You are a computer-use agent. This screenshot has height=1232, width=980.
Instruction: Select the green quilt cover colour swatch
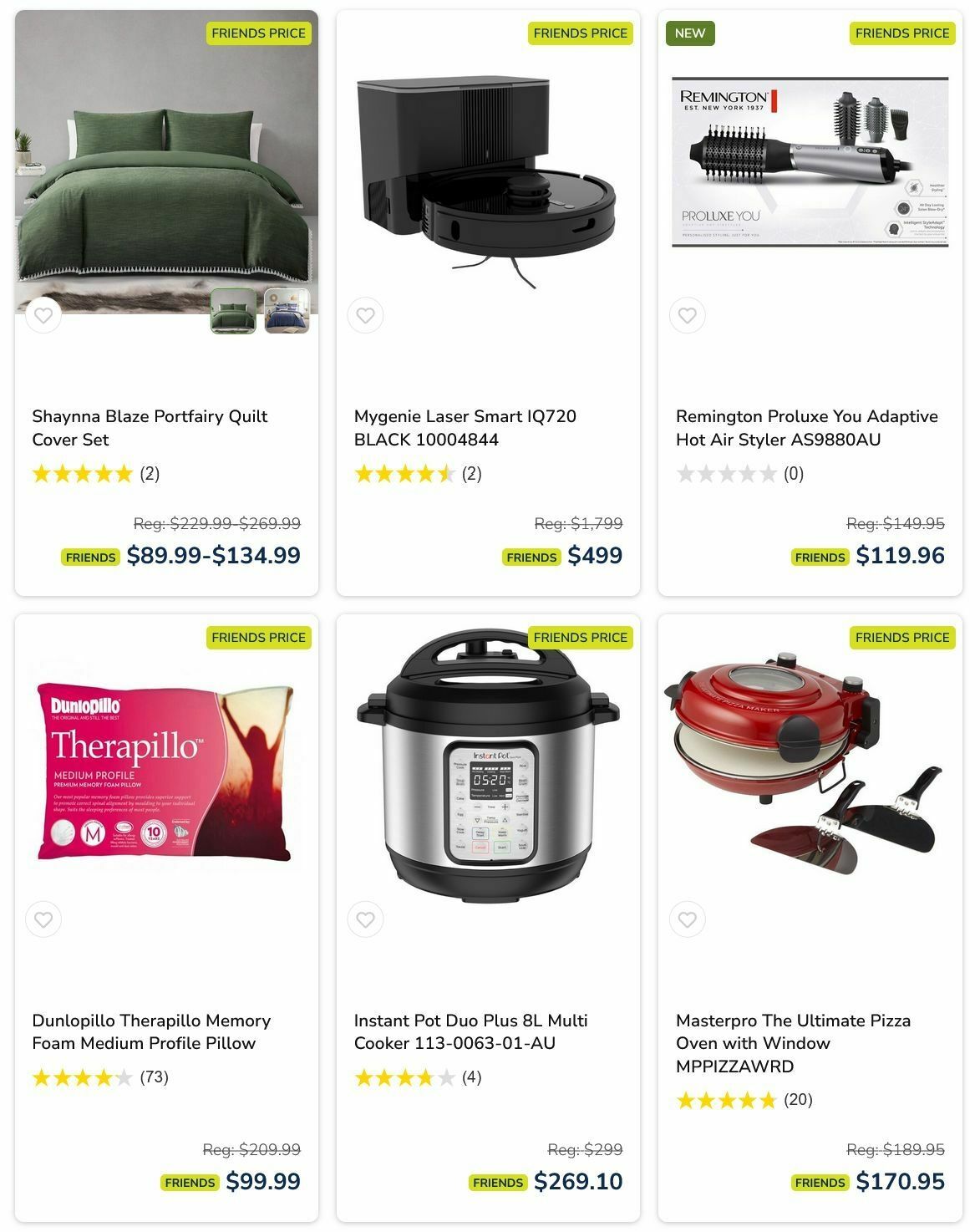[233, 311]
